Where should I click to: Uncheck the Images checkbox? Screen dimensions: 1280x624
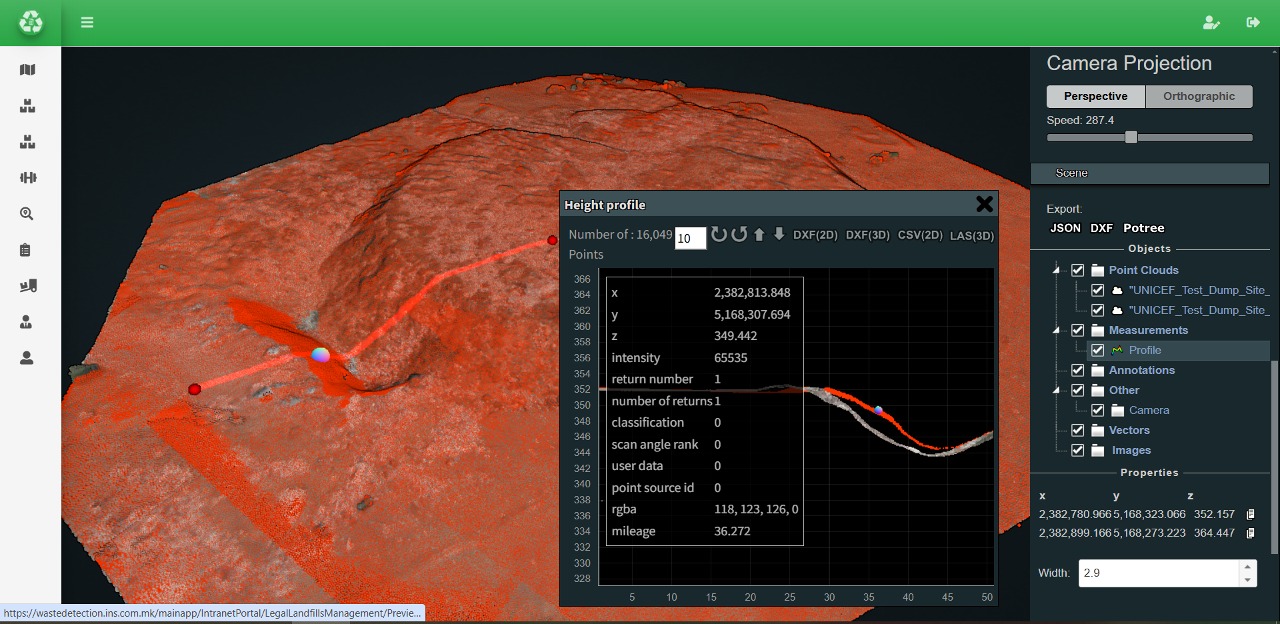[1078, 450]
